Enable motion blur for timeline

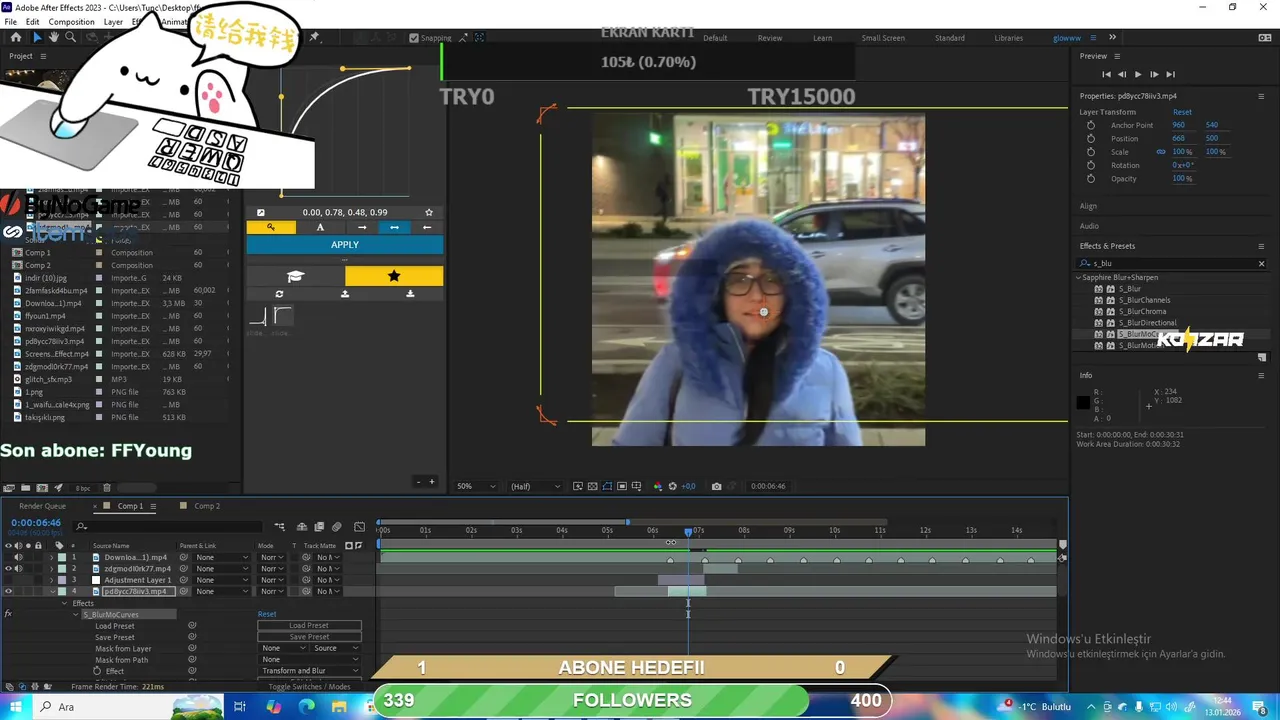pos(336,527)
